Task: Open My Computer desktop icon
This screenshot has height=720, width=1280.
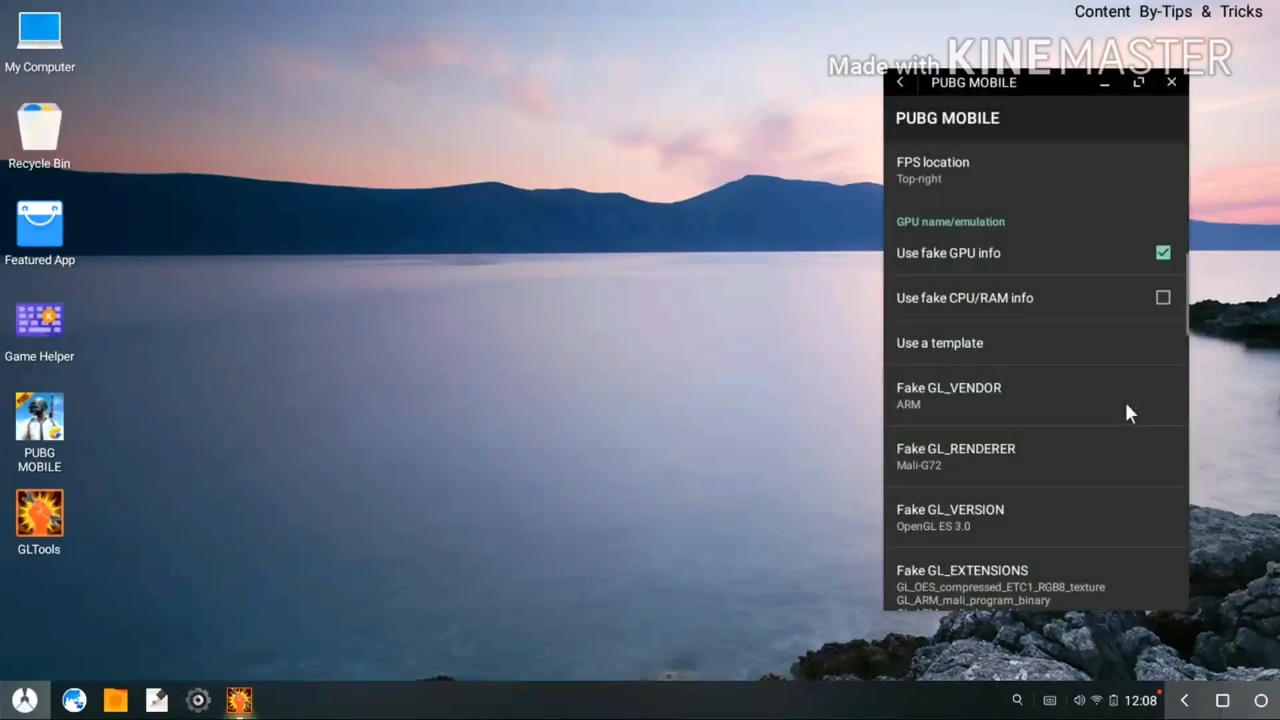Action: 40,43
